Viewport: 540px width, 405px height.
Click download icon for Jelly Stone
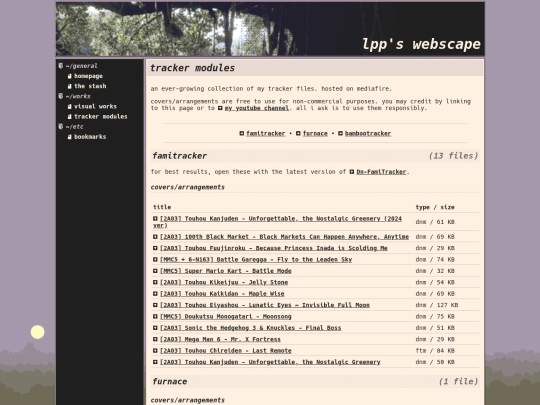point(155,282)
